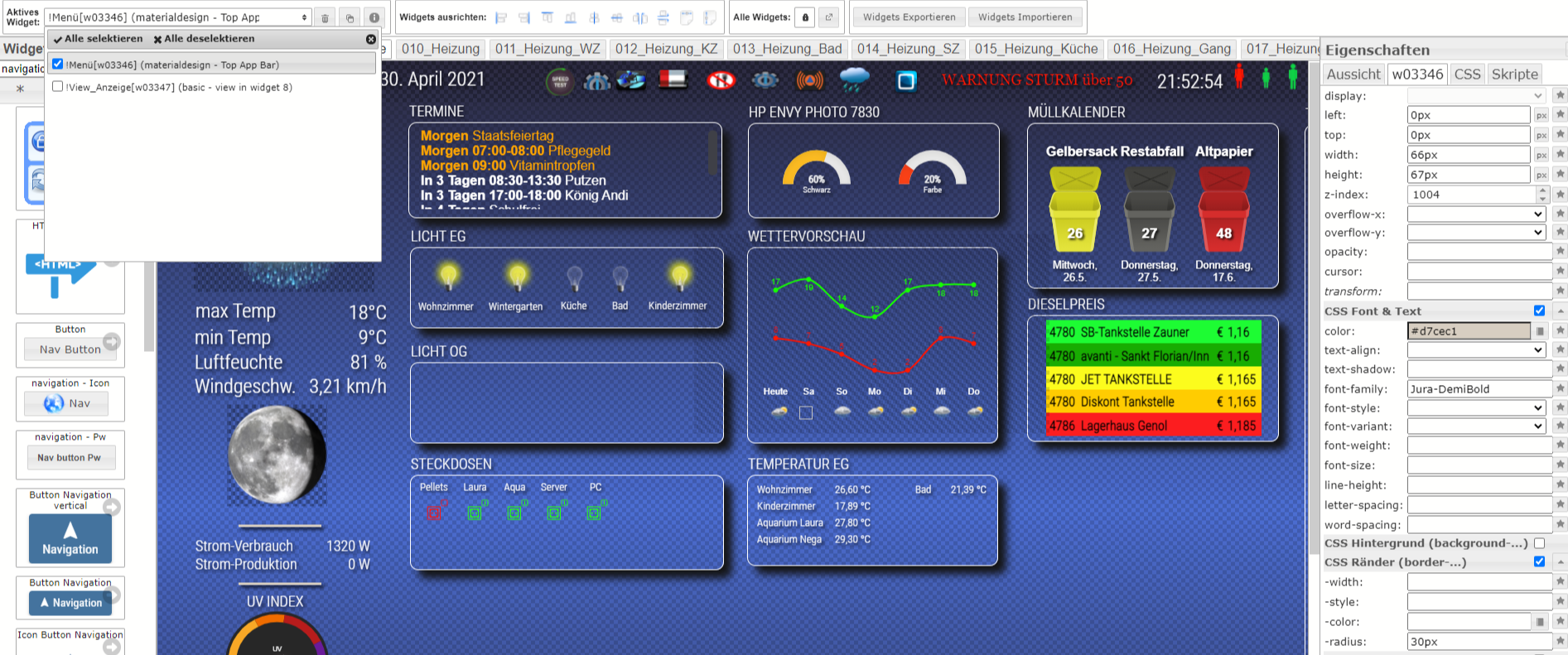Viewport: 1568px width, 655px height.
Task: Collapse the CSS Ränder section
Action: click(1560, 562)
